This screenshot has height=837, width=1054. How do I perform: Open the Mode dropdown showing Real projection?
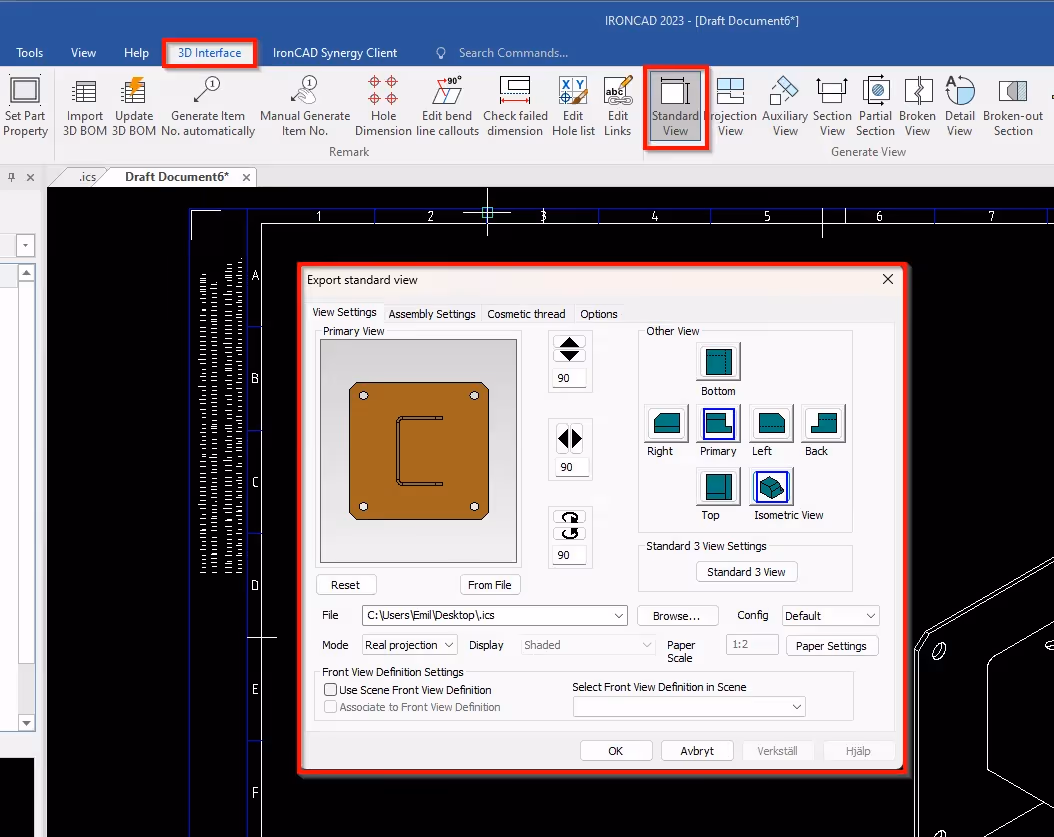pos(409,645)
